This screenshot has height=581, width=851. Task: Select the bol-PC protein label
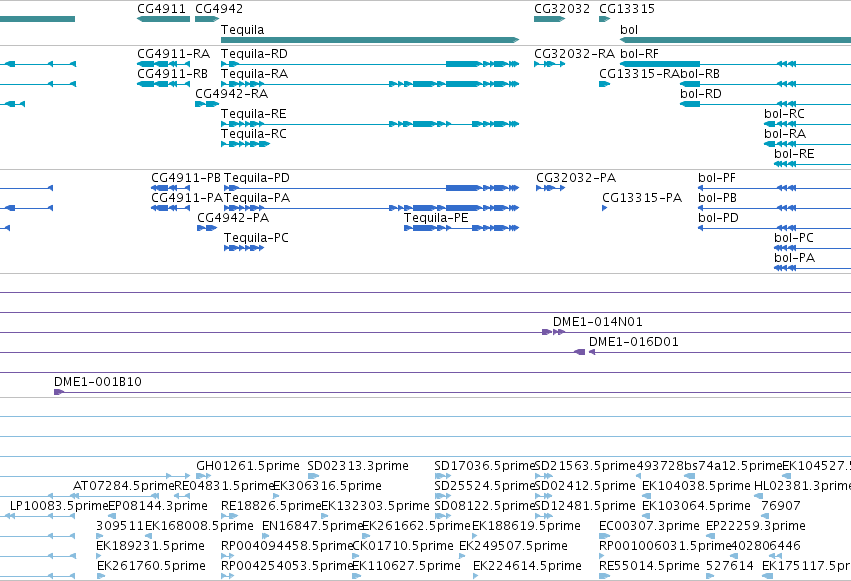tap(793, 238)
